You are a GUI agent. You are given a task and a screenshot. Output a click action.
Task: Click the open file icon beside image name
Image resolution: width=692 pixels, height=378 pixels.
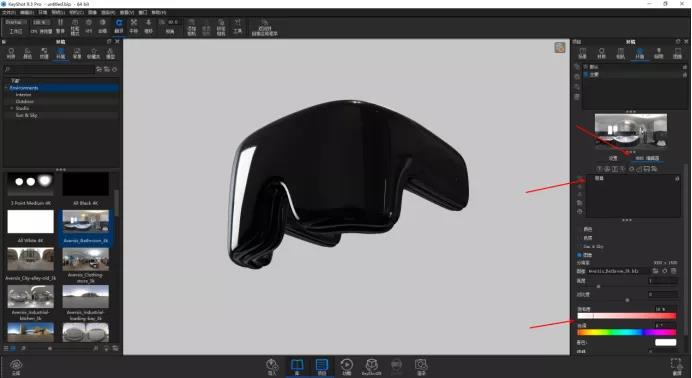point(655,271)
